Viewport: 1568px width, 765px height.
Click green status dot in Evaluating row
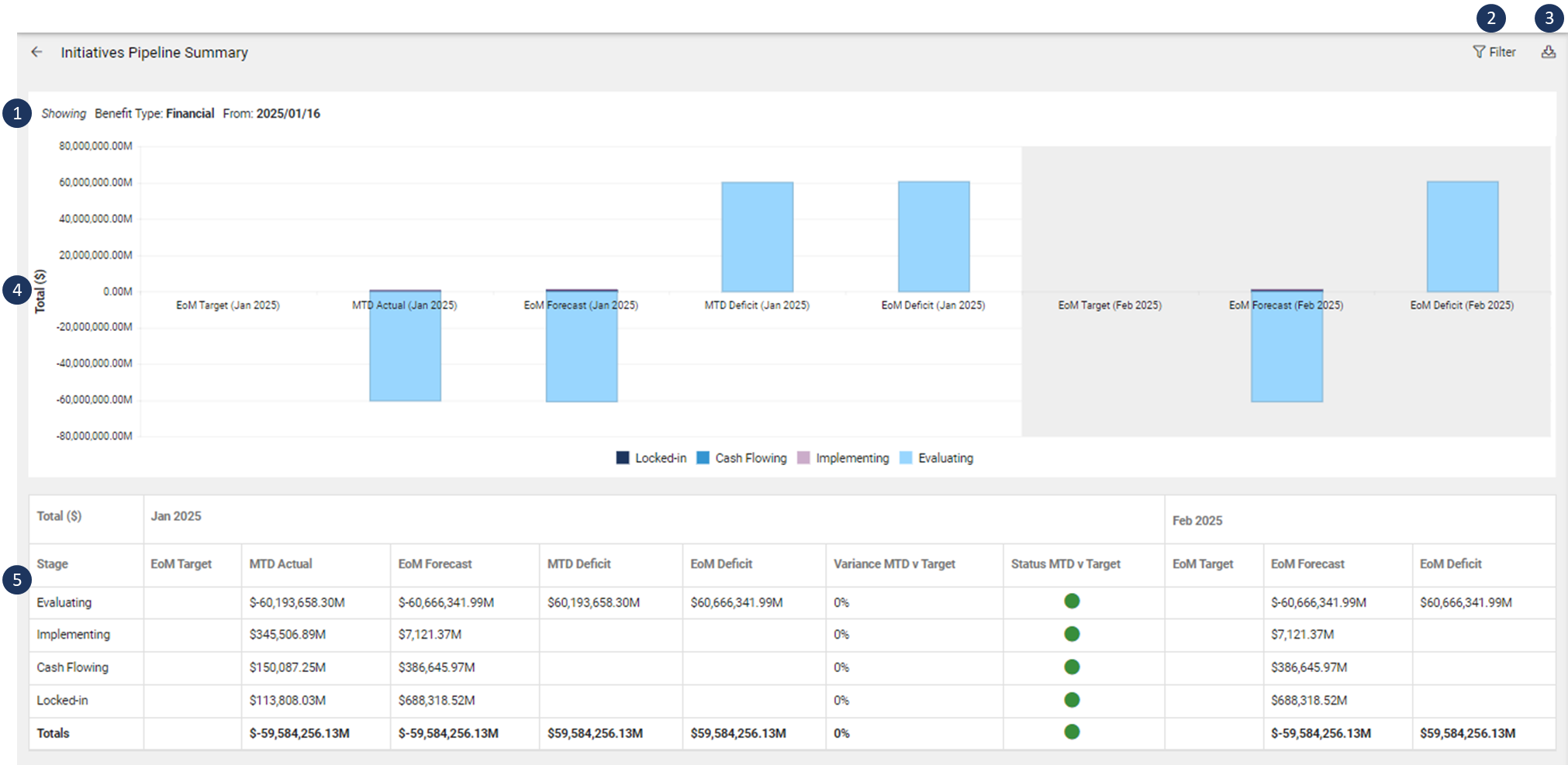coord(1072,601)
